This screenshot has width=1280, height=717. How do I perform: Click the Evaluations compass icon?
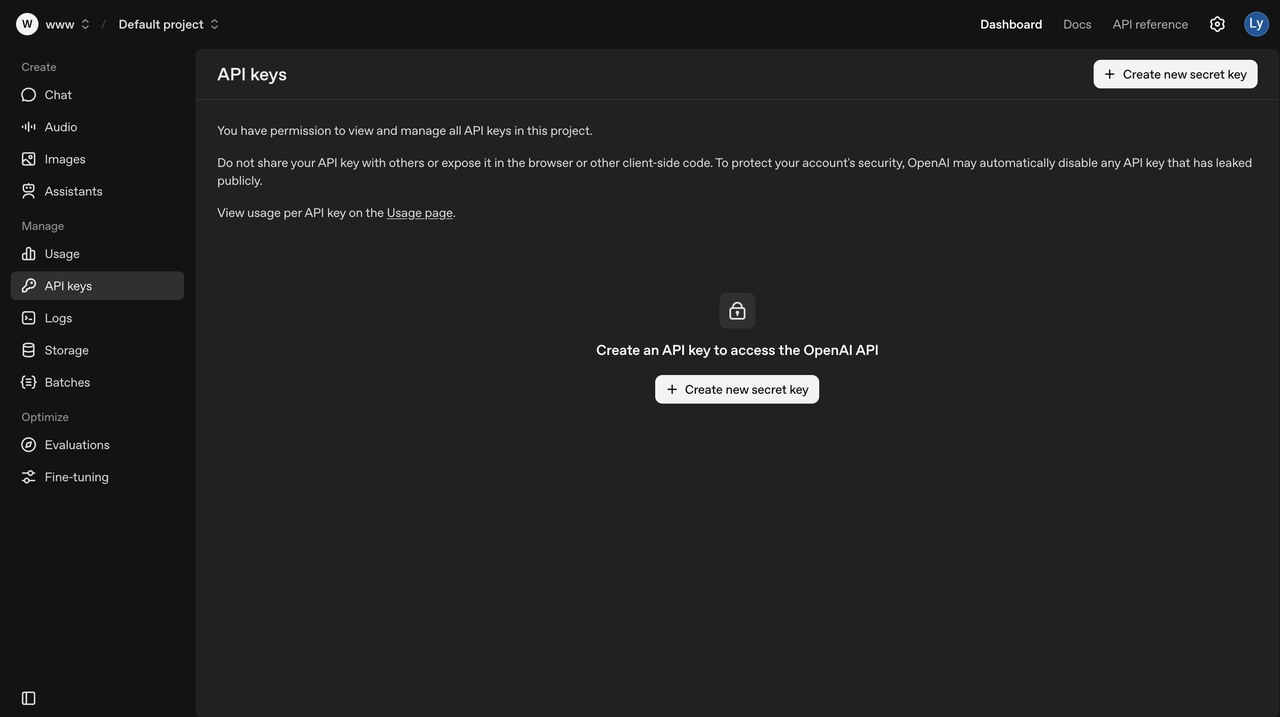click(29, 445)
